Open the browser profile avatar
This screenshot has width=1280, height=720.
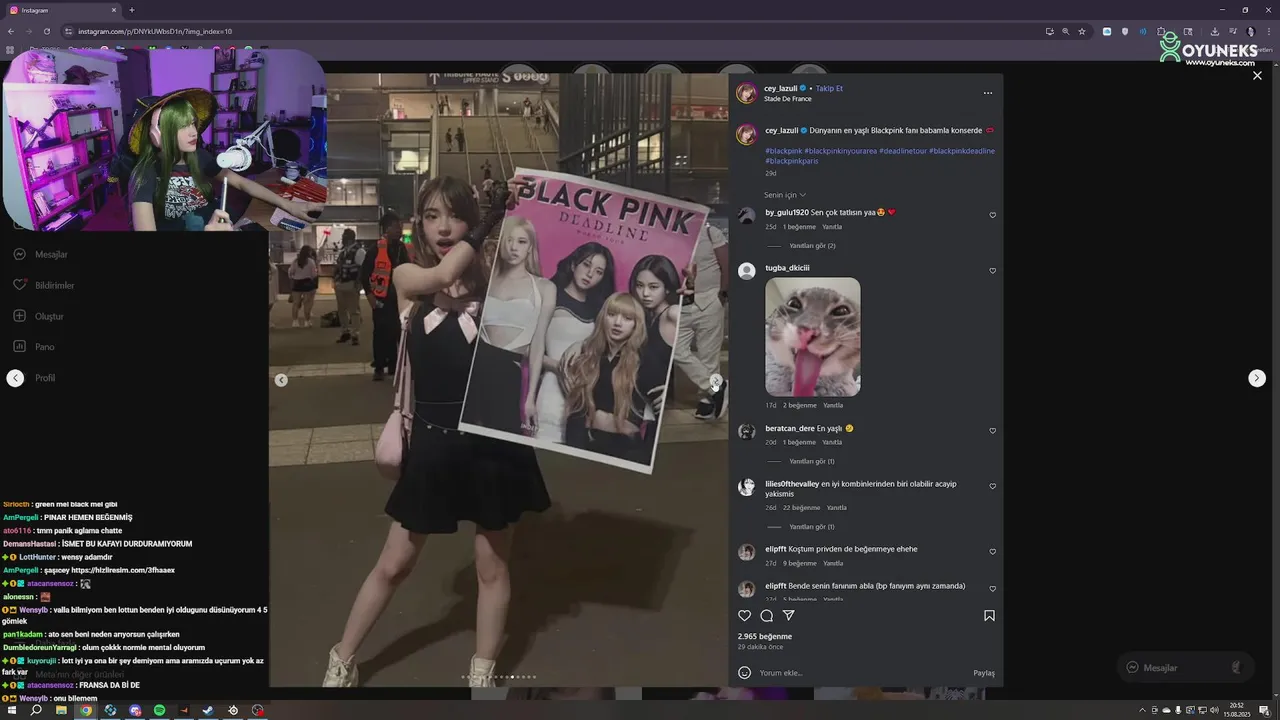pos(1250,31)
